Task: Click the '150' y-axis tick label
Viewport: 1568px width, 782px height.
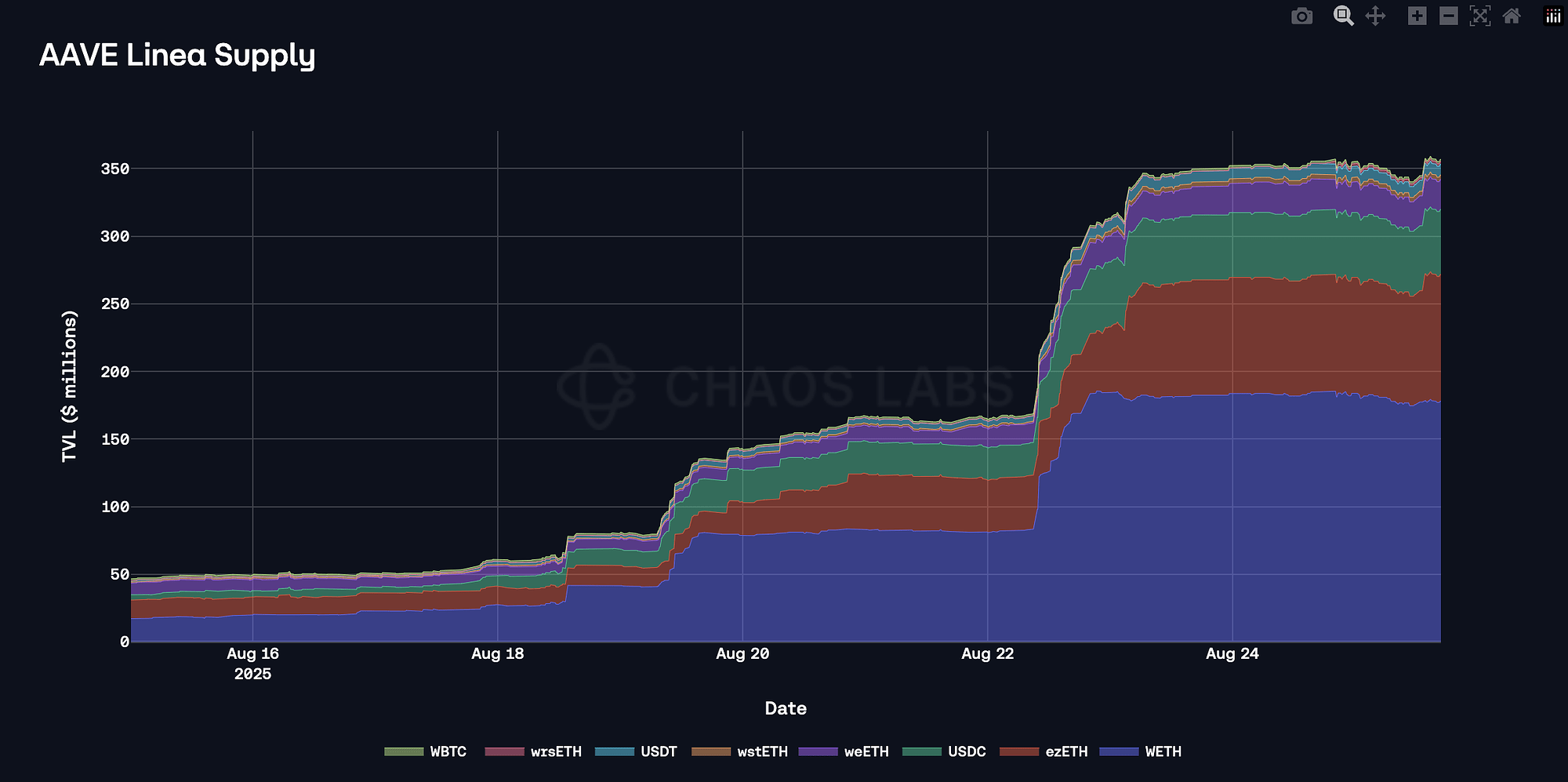Action: click(114, 439)
